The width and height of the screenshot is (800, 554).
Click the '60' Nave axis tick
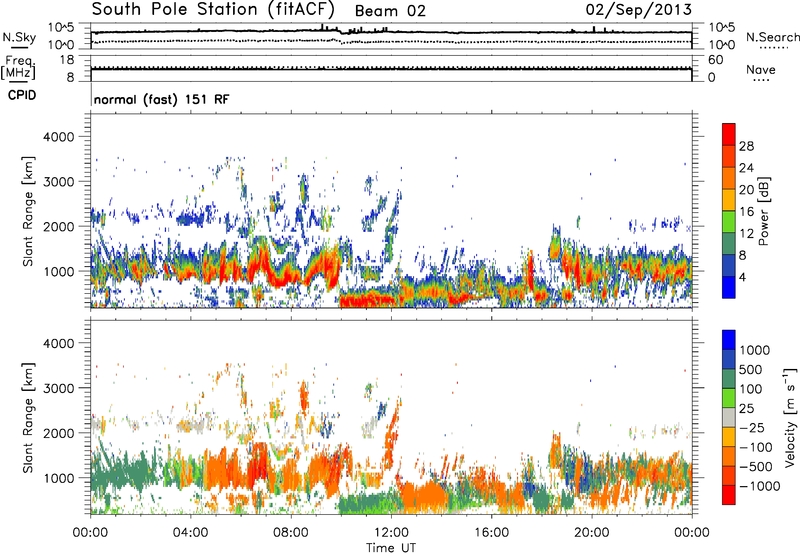(715, 60)
